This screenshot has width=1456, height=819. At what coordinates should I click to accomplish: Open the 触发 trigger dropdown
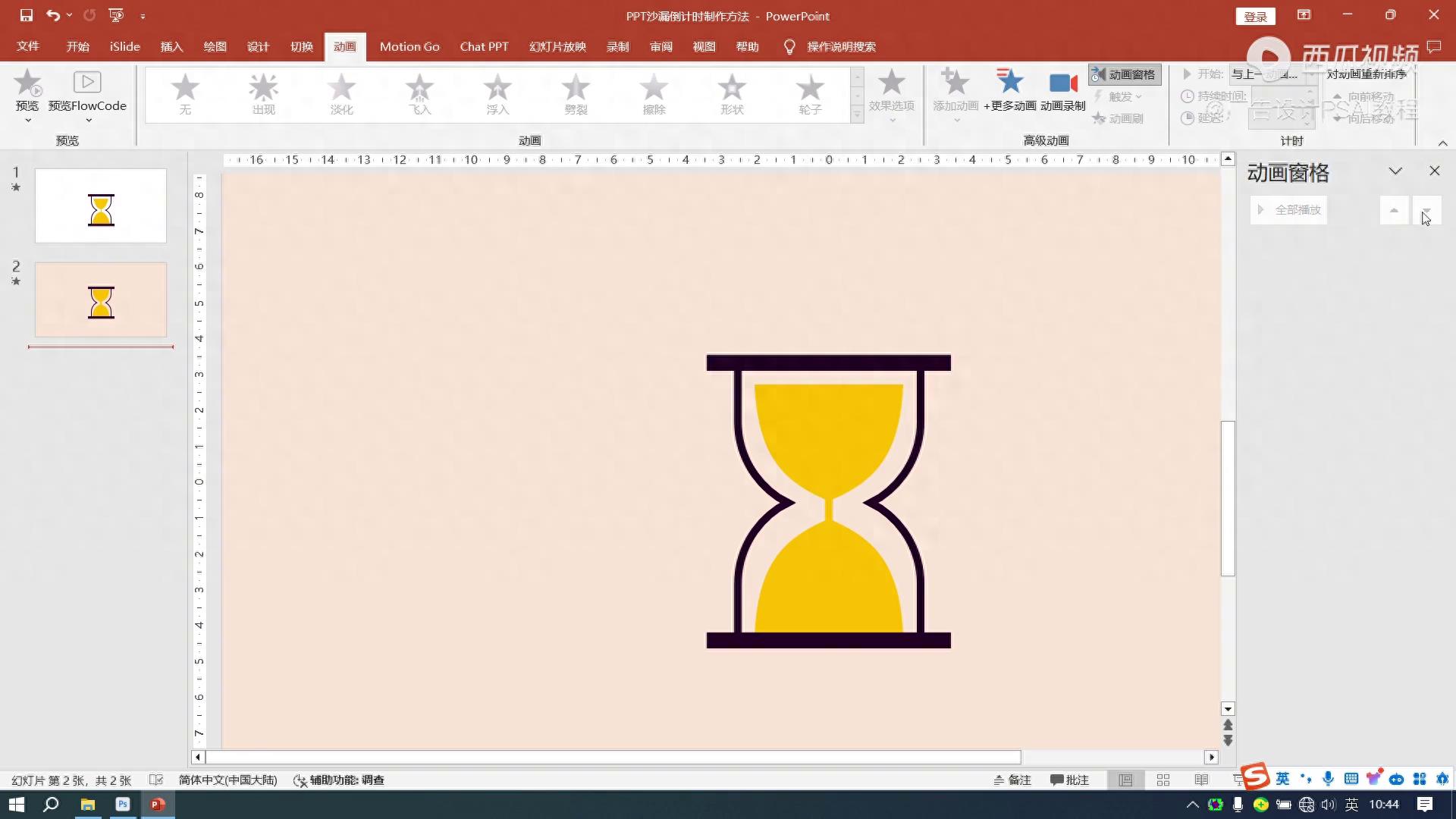point(1118,96)
